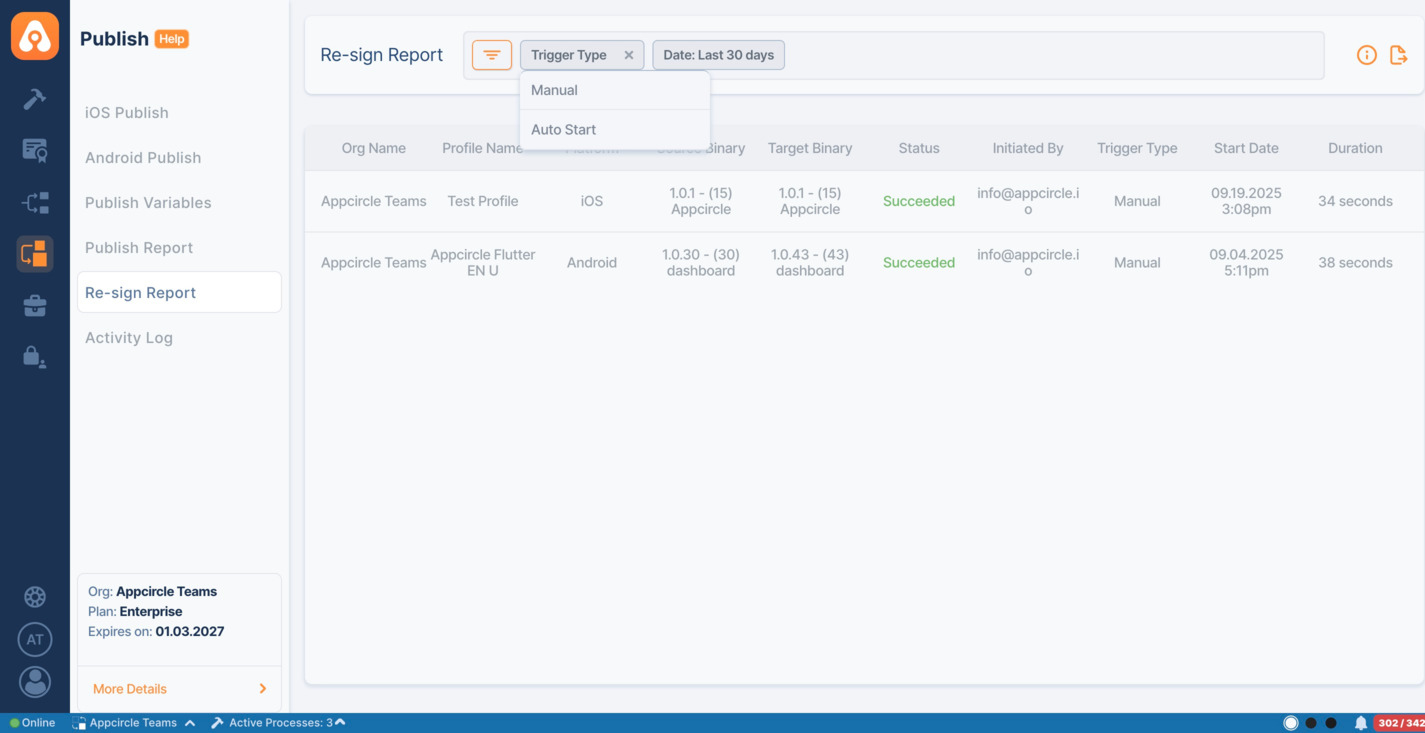Open the Activity Log page

click(x=129, y=338)
